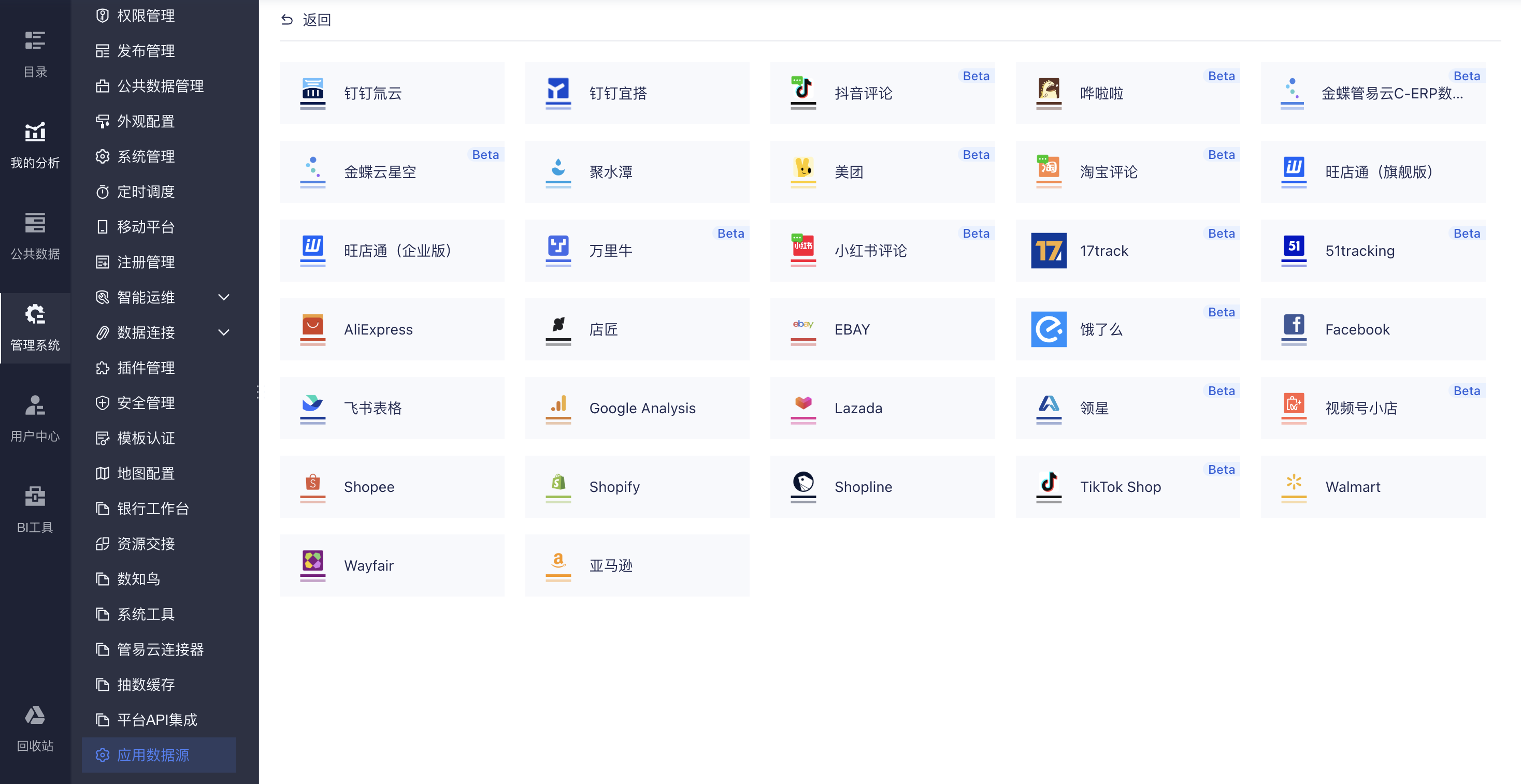The width and height of the screenshot is (1521, 784).
Task: Open the 回收站 recycle bin section
Action: pos(35,728)
